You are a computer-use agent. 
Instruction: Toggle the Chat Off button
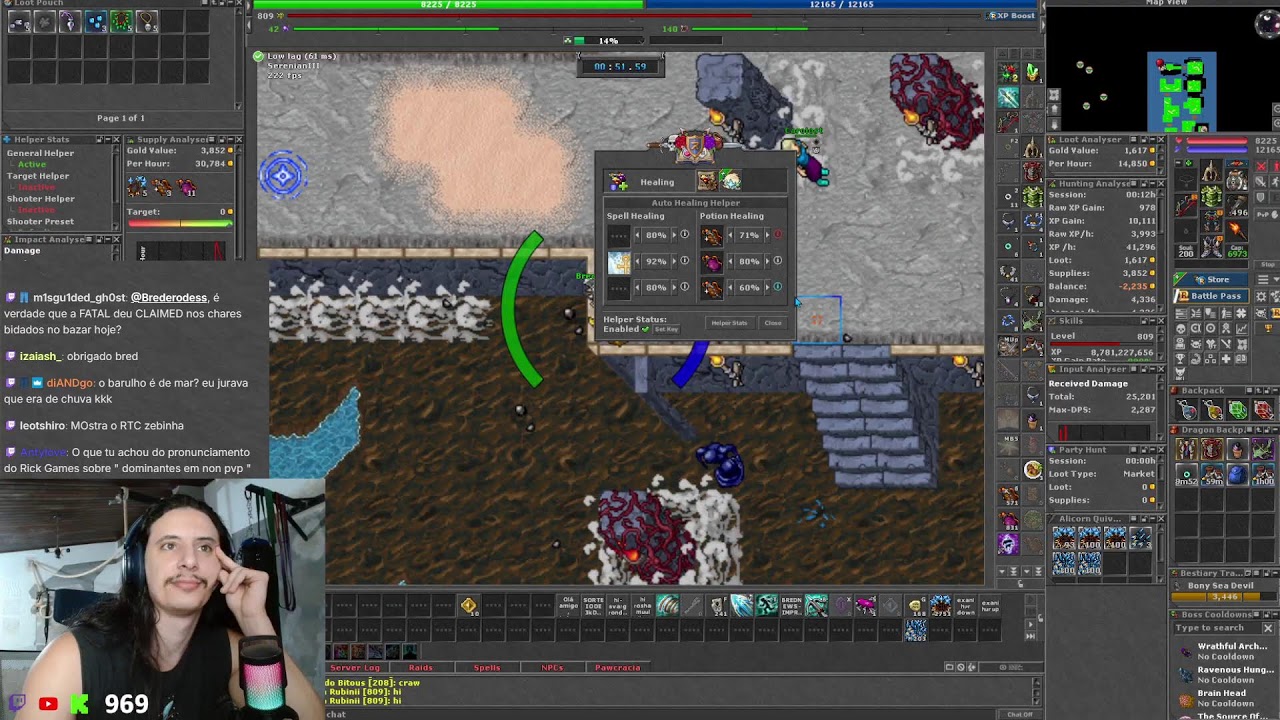1019,714
